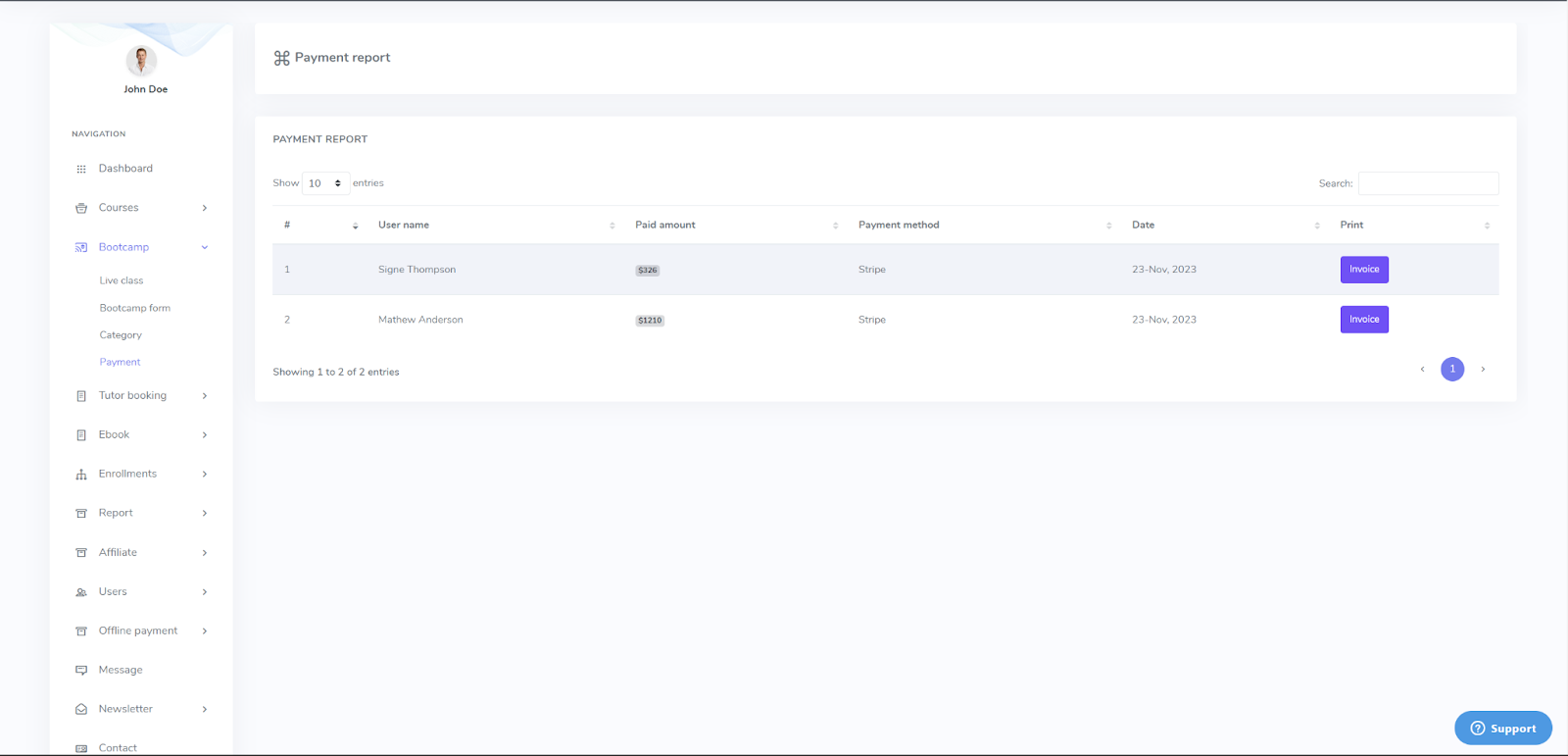Click the Dashboard grid icon

(x=81, y=169)
